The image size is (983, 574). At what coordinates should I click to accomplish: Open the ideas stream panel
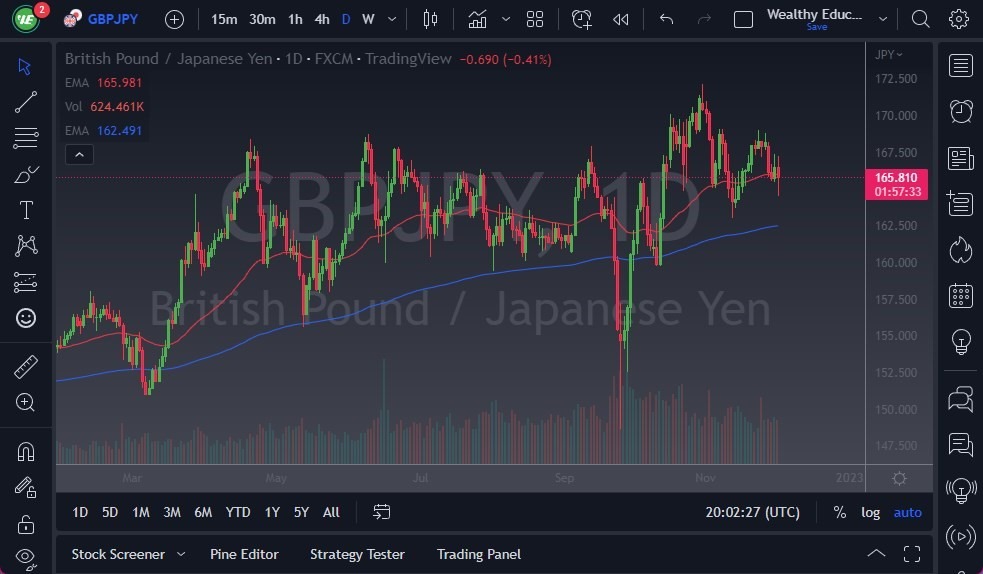click(960, 490)
